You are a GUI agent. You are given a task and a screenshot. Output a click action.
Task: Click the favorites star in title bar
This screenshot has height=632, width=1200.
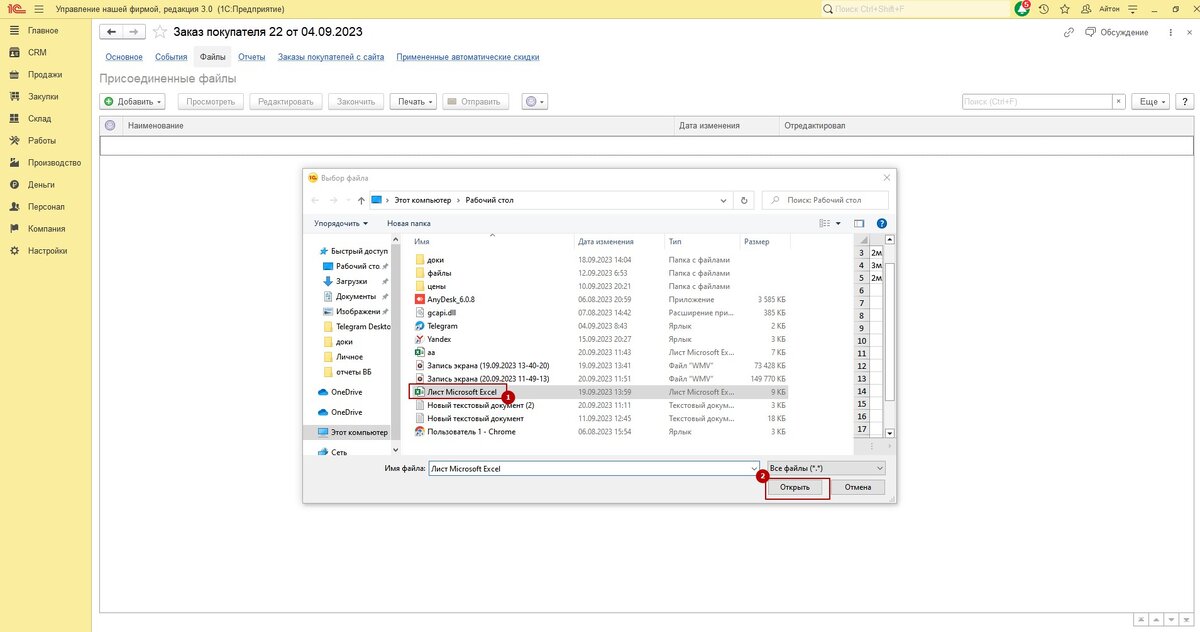1066,9
